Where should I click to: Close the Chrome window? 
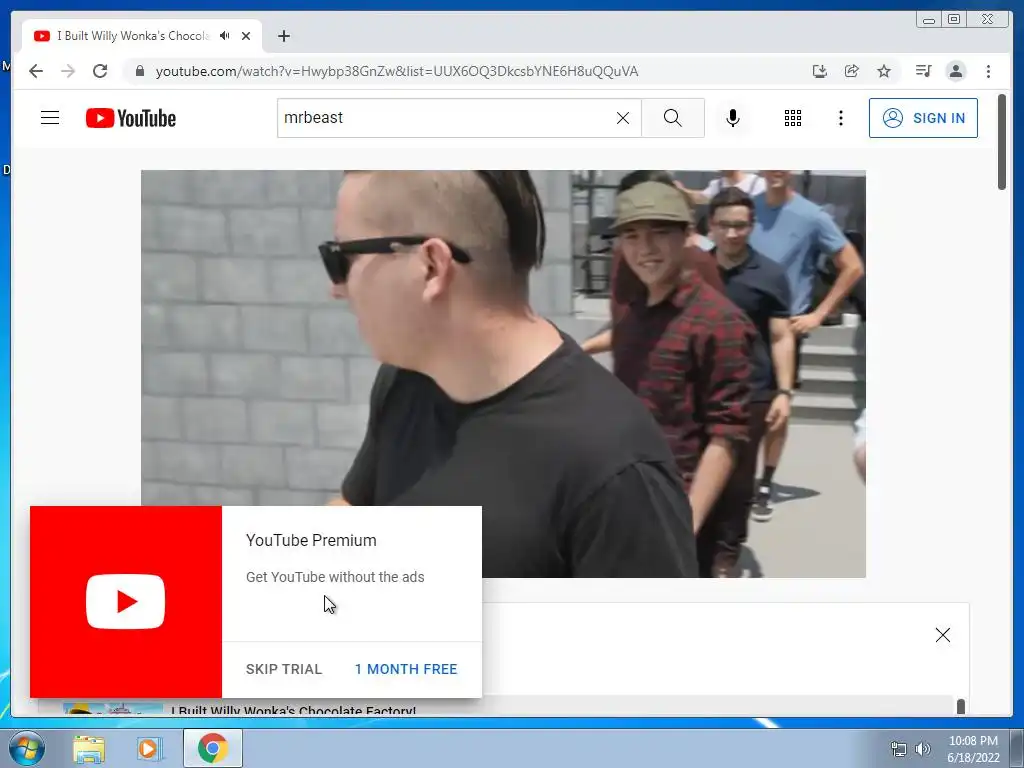[988, 20]
